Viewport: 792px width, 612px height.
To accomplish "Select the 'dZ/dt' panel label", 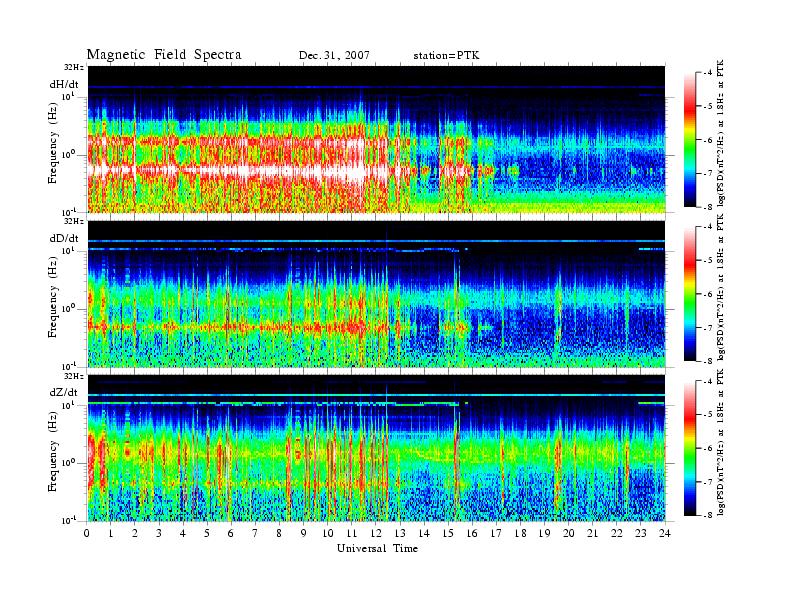I will [64, 392].
